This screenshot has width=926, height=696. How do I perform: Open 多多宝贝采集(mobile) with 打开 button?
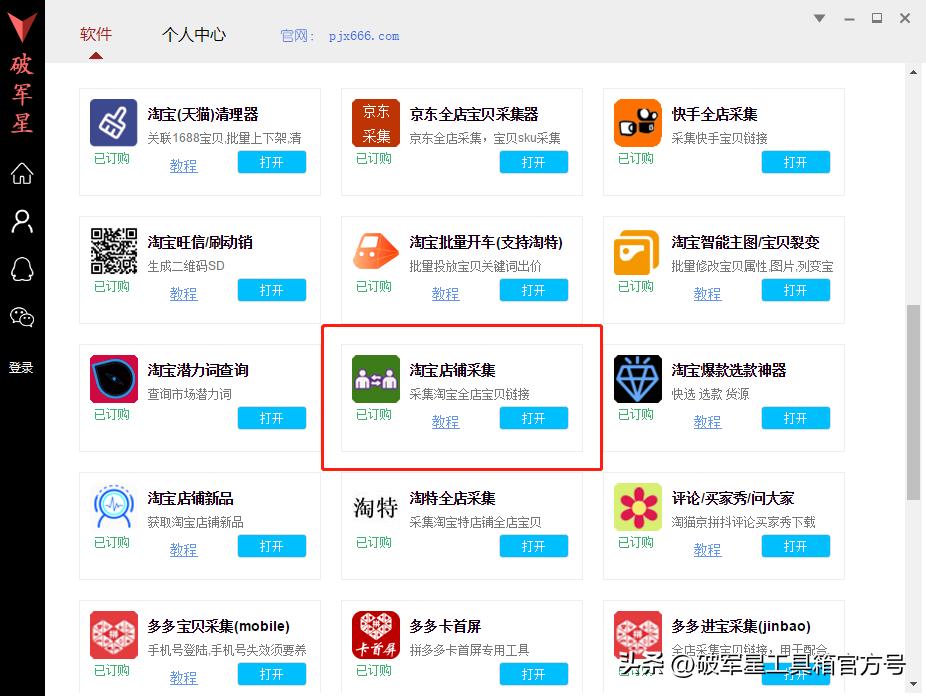tap(272, 674)
